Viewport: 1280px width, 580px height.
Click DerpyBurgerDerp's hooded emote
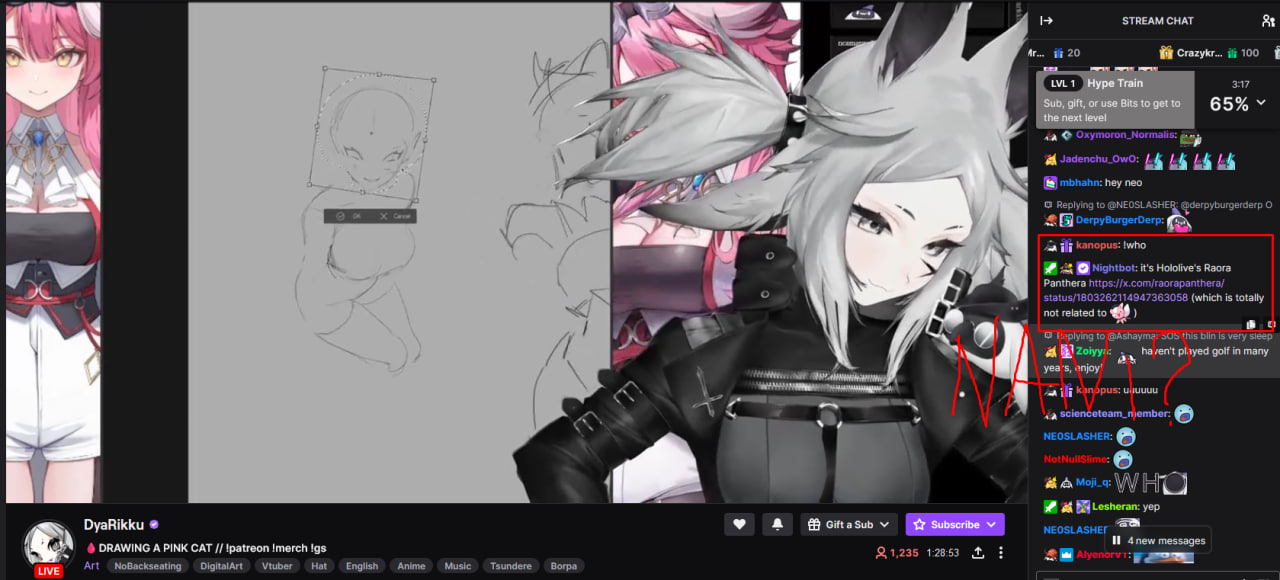(1179, 222)
